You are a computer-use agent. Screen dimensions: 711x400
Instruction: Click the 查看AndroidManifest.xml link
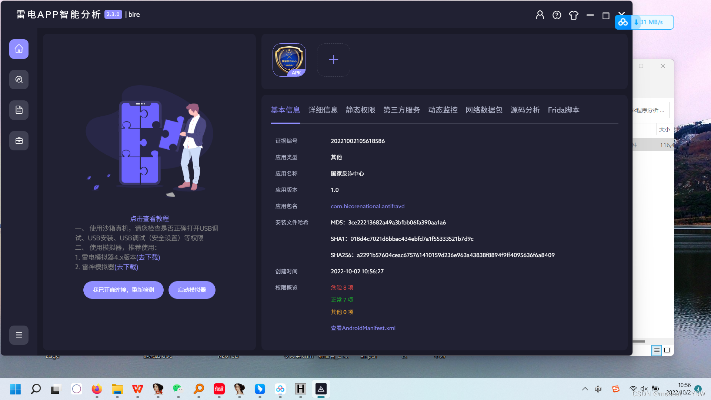click(x=362, y=327)
